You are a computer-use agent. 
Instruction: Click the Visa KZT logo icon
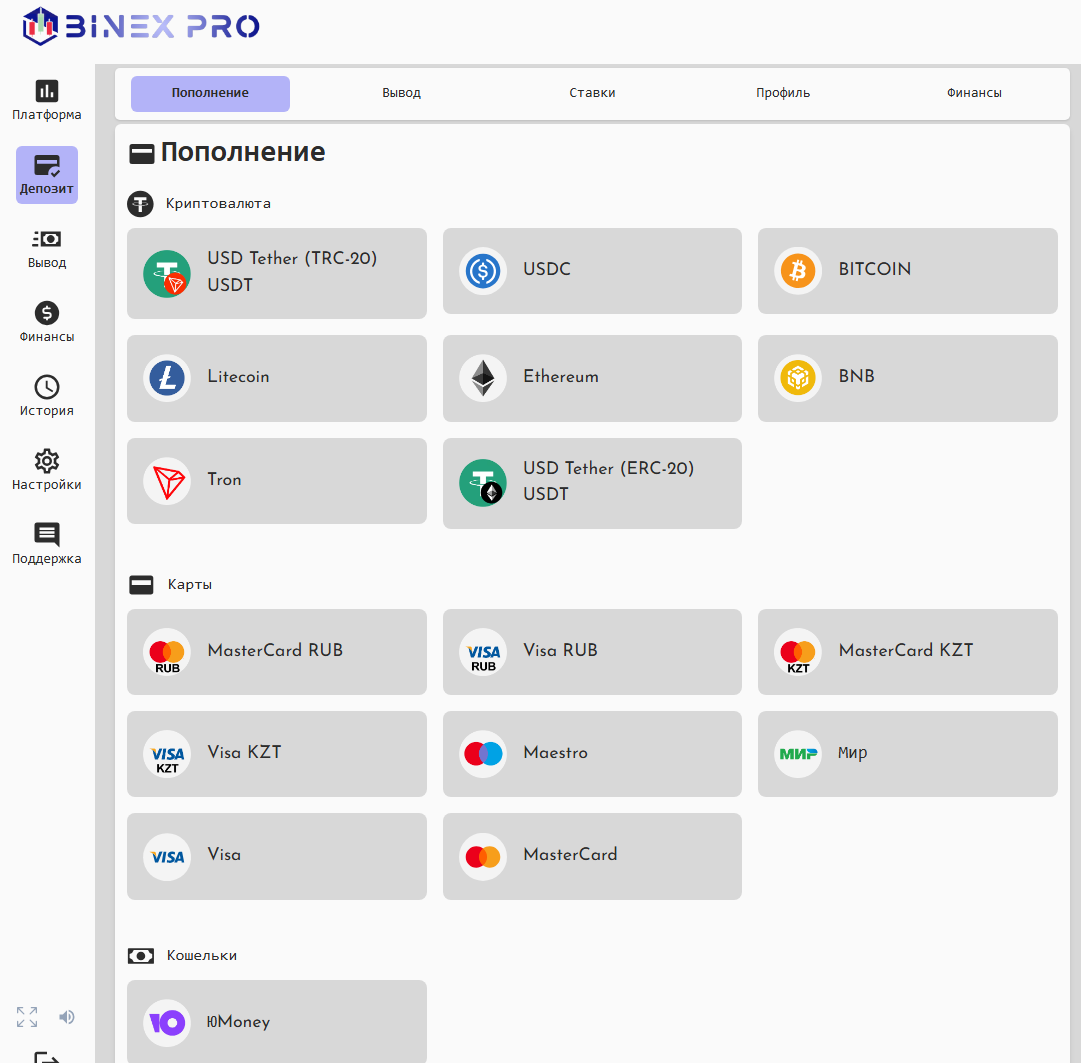pyautogui.click(x=167, y=754)
